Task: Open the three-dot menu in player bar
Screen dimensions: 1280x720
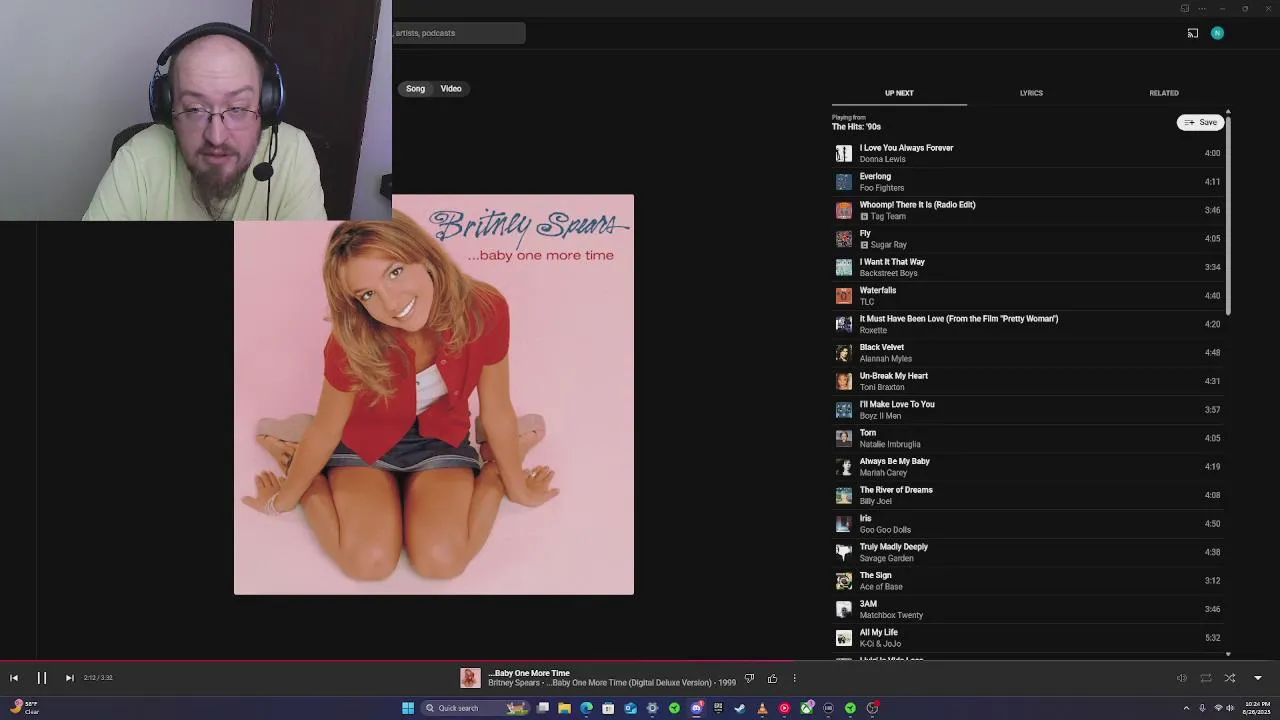Action: [x=794, y=678]
